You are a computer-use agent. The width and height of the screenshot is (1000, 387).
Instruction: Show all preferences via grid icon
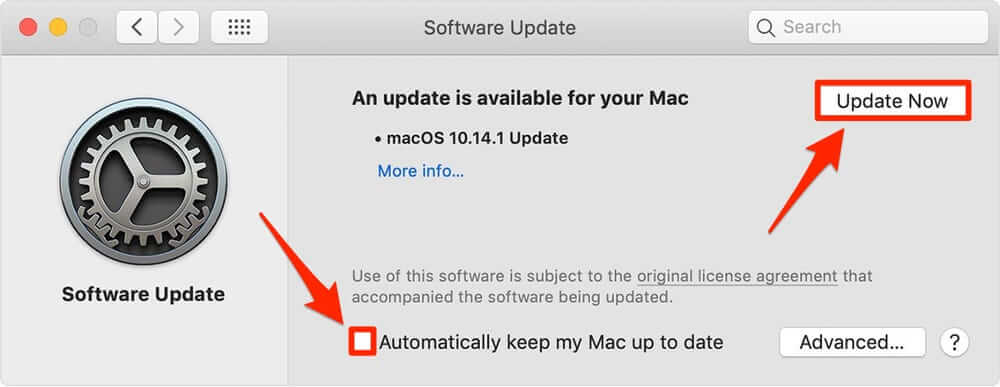tap(239, 27)
